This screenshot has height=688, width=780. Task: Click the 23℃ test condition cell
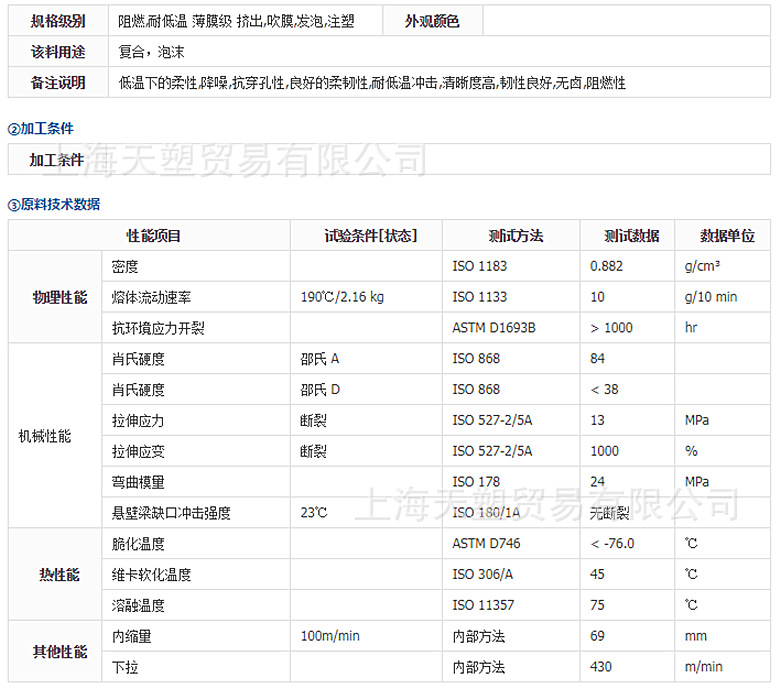(x=367, y=513)
